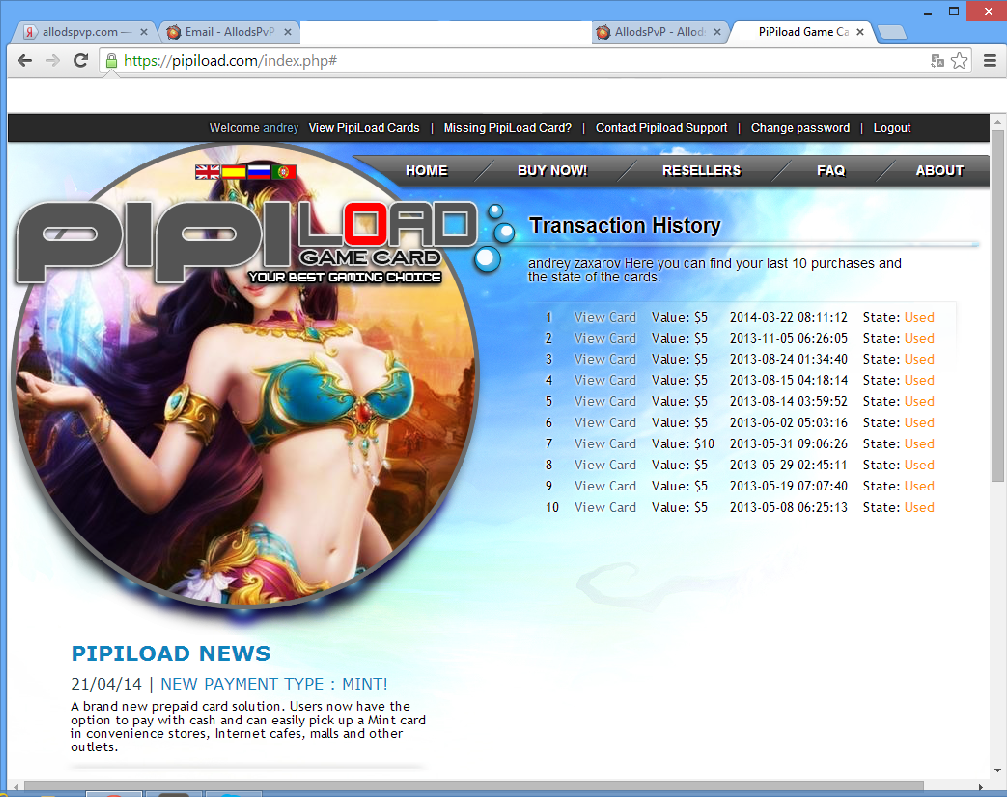The height and width of the screenshot is (797, 1007).
Task: Close the AllodsPvP - Allods tab
Action: coord(717,31)
